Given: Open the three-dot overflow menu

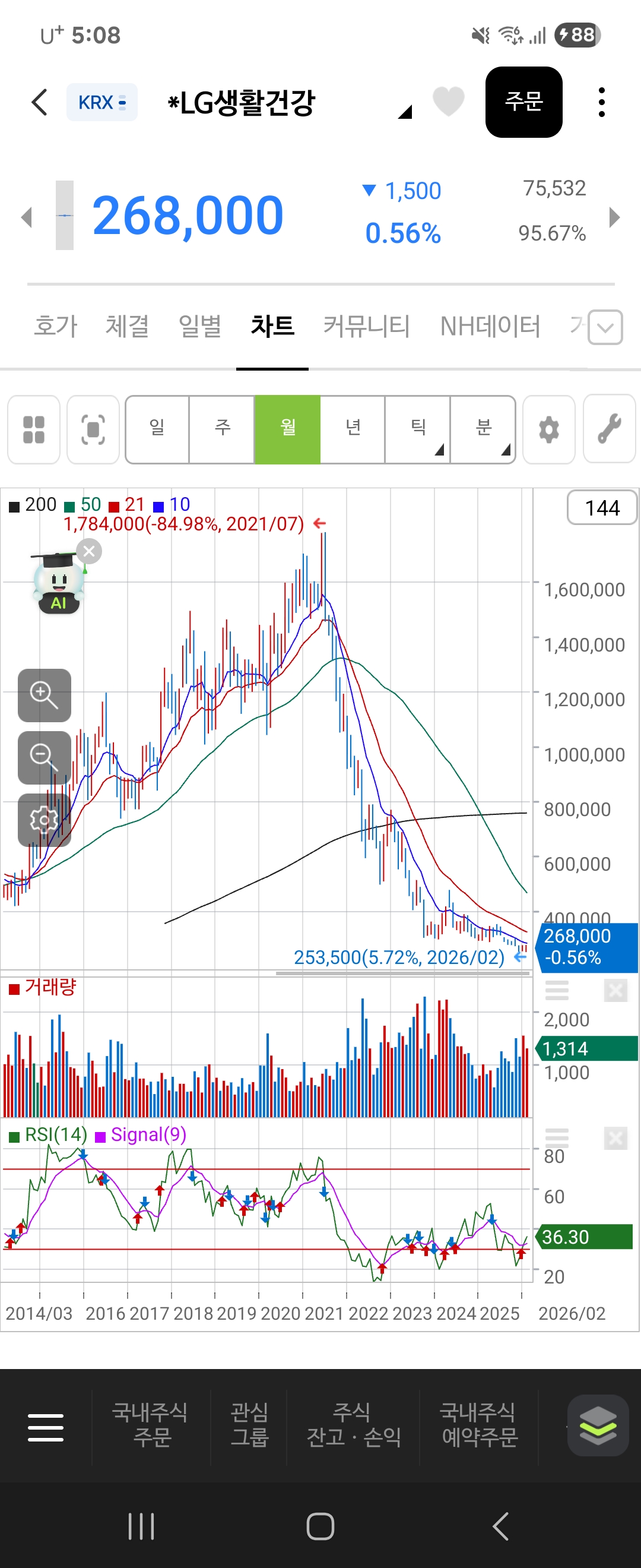Looking at the screenshot, I should [x=601, y=102].
